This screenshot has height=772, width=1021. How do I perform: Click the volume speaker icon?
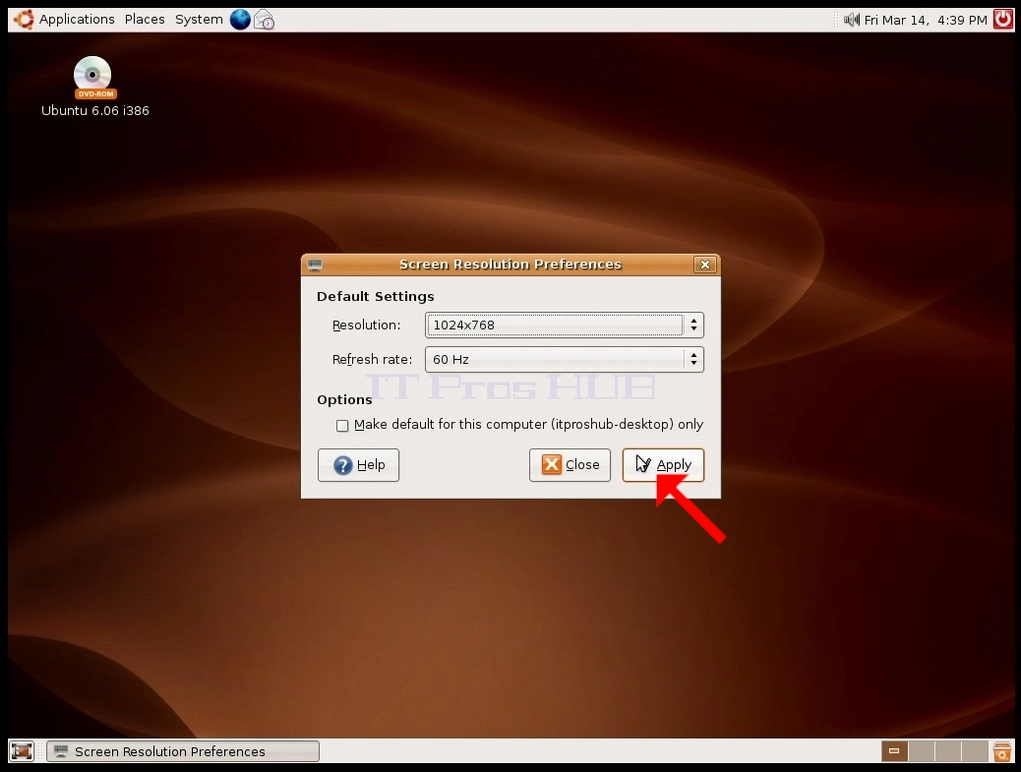[851, 20]
